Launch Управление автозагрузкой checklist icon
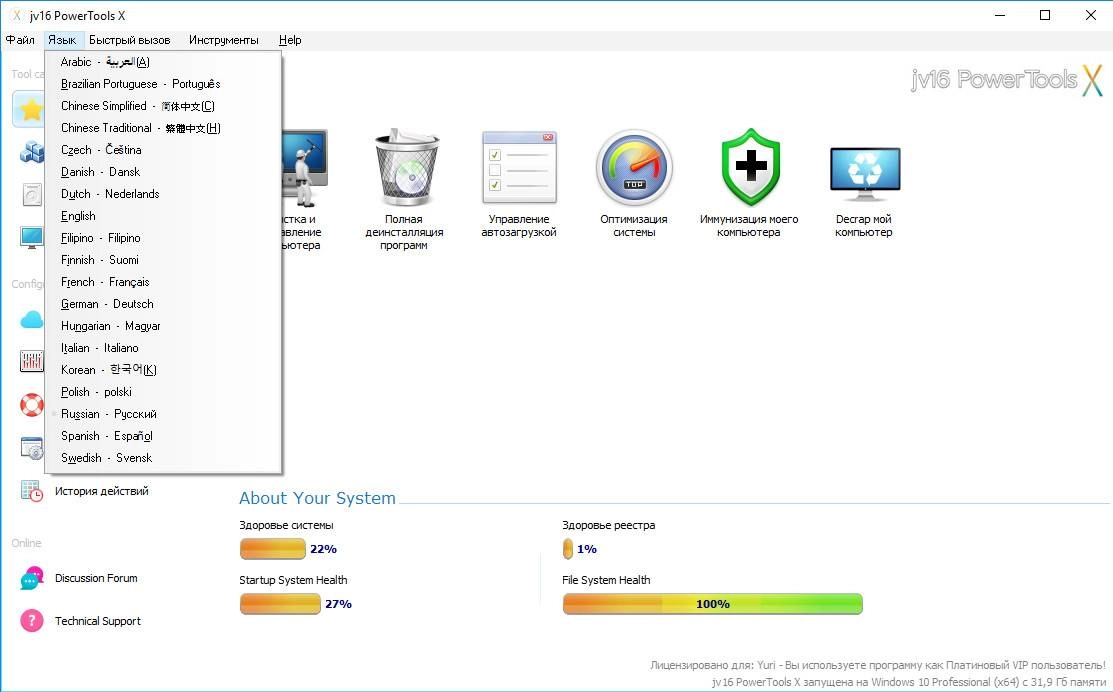 coord(519,167)
